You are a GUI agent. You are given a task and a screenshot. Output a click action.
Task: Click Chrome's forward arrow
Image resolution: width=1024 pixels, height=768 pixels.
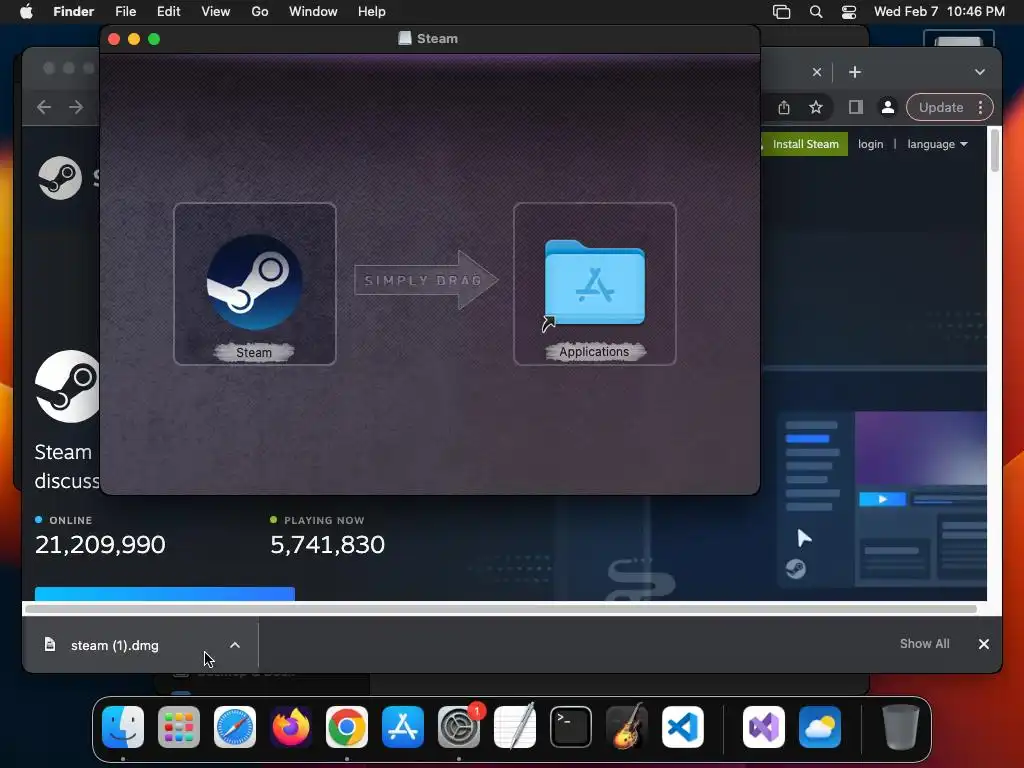(x=76, y=107)
